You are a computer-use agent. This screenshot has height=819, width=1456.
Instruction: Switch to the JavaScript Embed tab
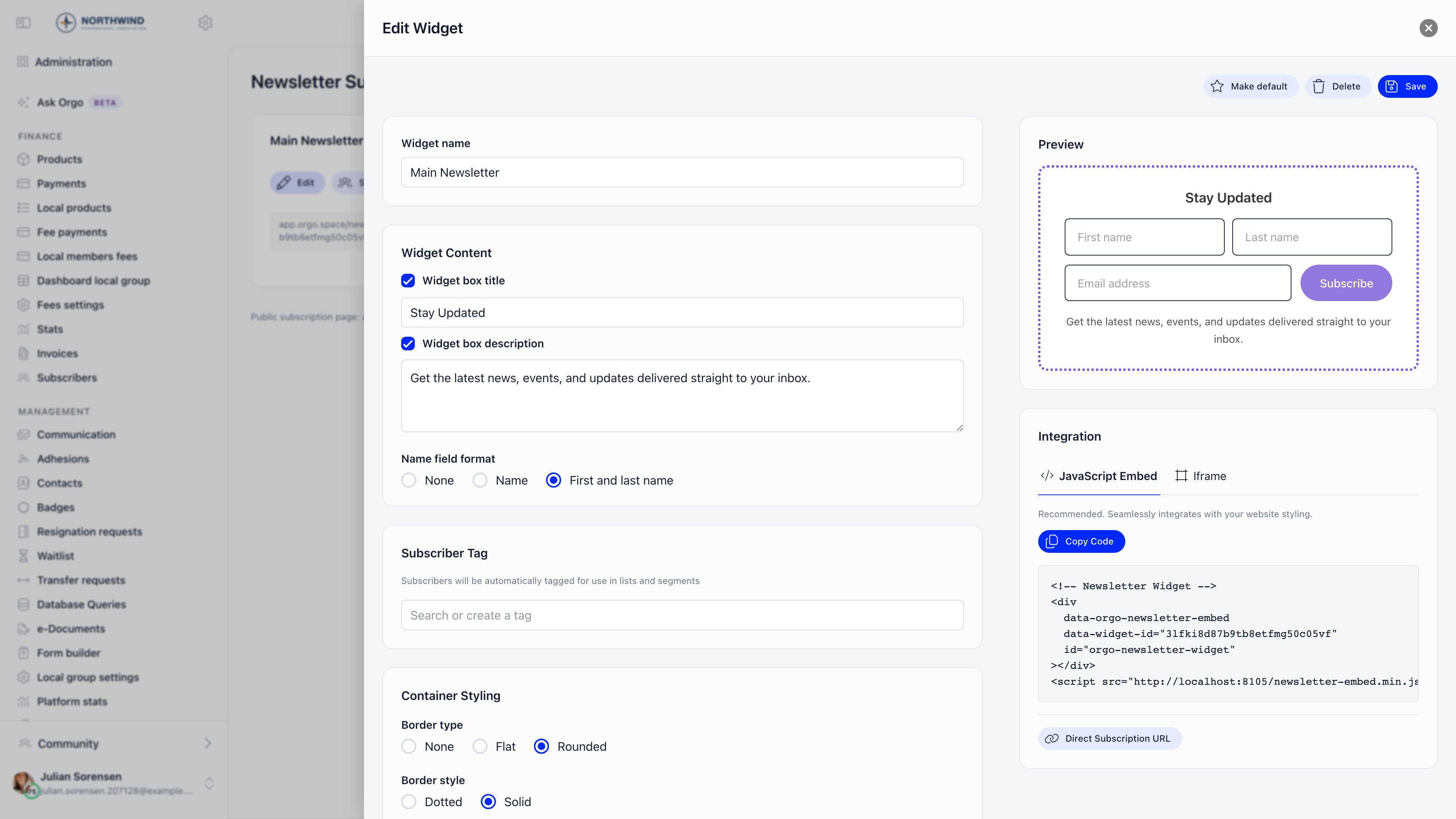tap(1099, 476)
